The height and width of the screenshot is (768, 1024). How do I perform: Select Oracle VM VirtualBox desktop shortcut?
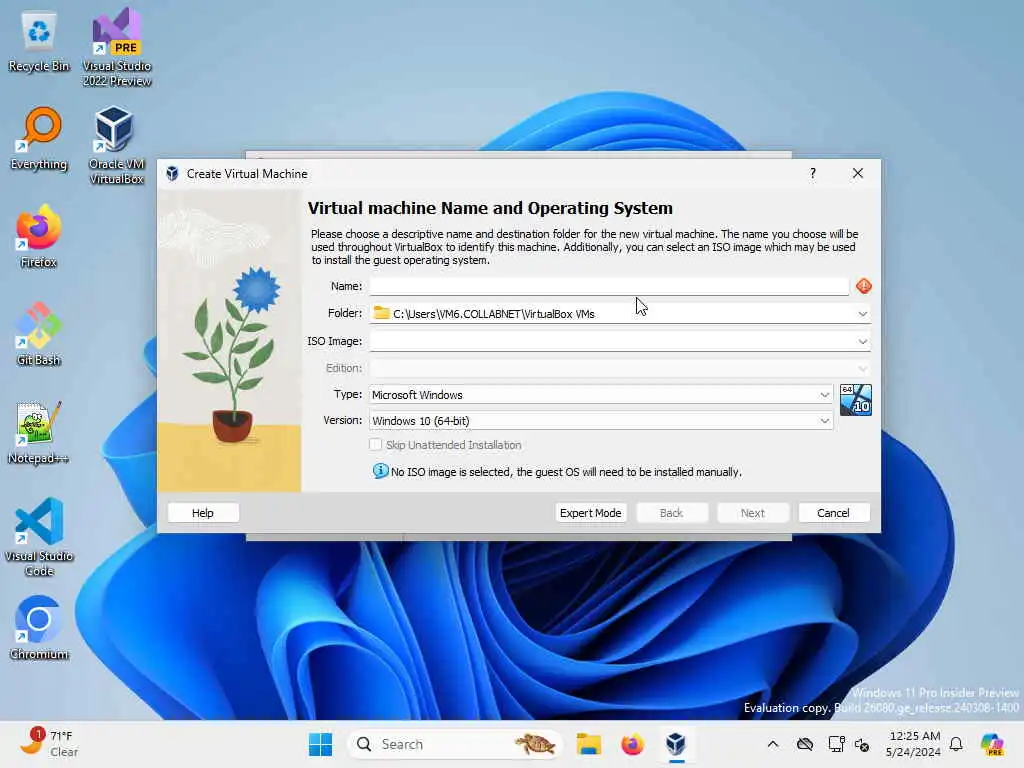pos(116,145)
